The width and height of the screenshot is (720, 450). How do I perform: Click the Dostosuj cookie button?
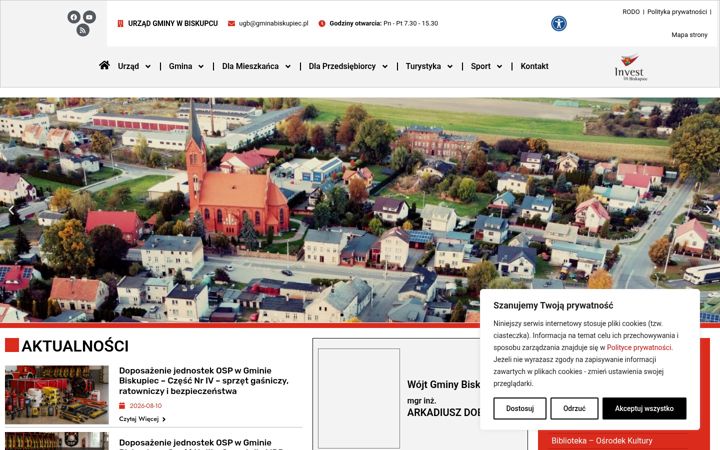pyautogui.click(x=520, y=408)
